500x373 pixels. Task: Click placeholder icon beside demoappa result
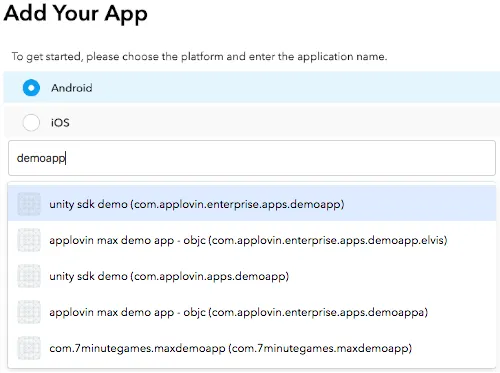(x=29, y=312)
